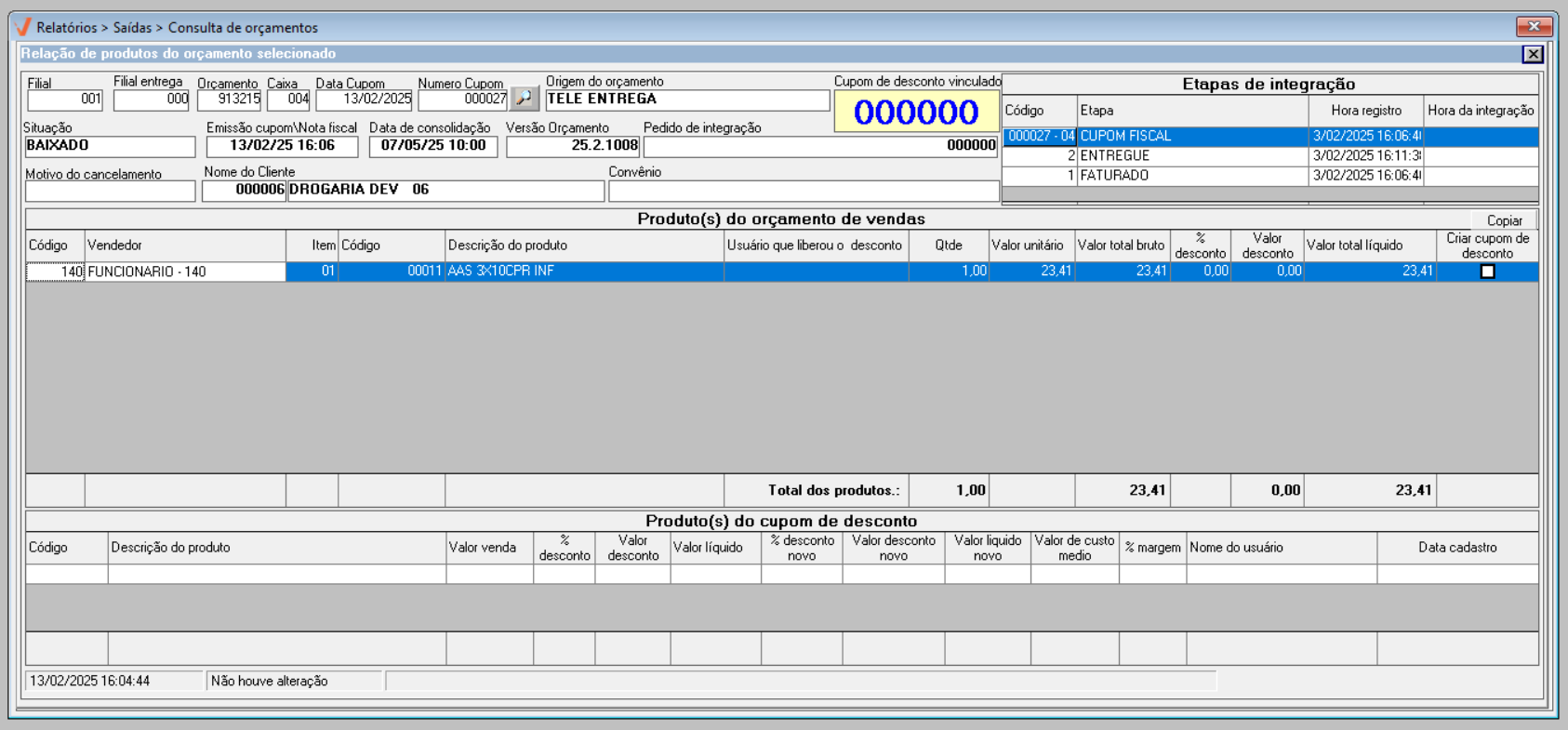The image size is (1568, 730).
Task: Click the 'Descrição do produto' sales column header
Action: (x=583, y=246)
